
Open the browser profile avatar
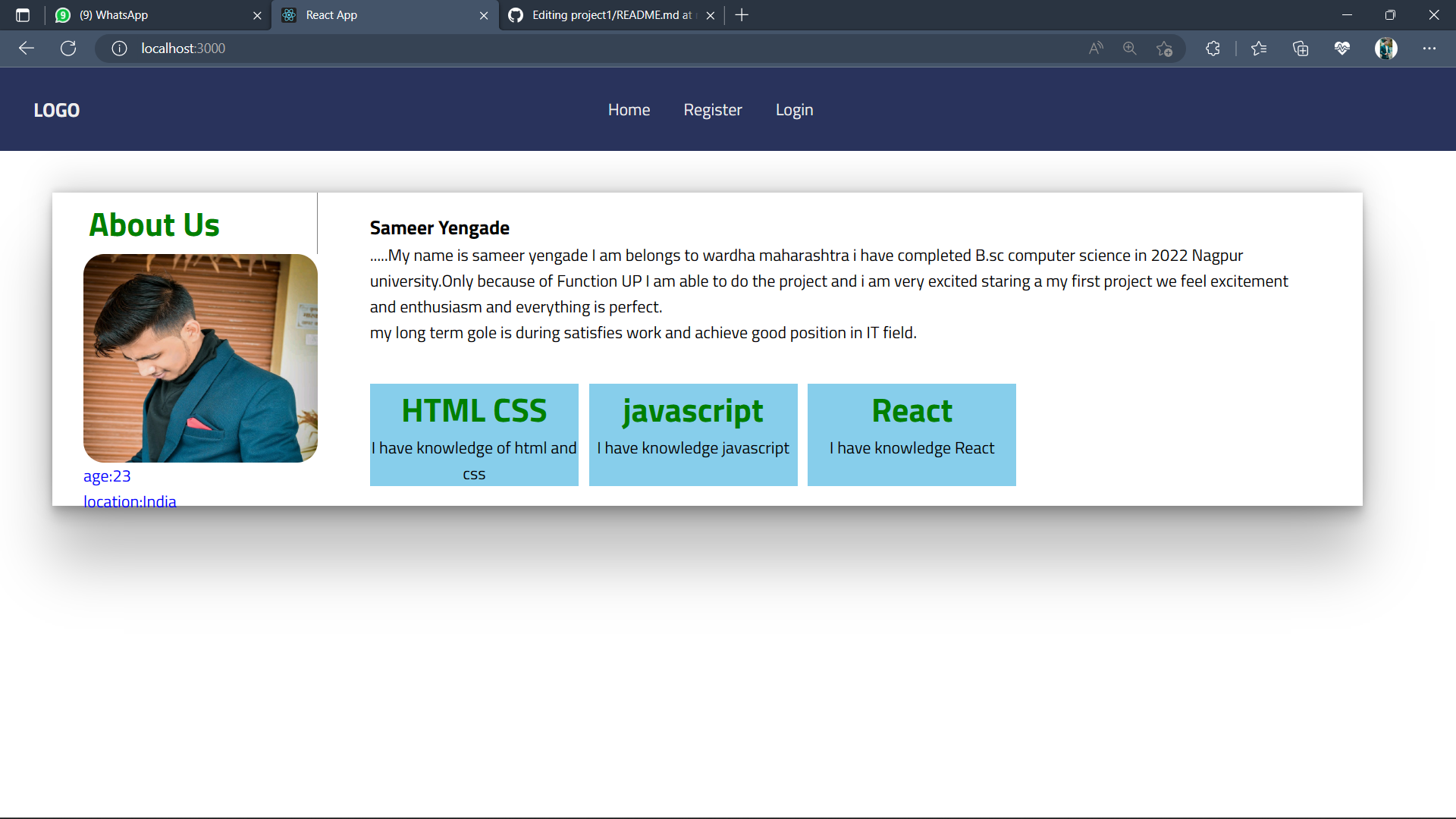1385,48
